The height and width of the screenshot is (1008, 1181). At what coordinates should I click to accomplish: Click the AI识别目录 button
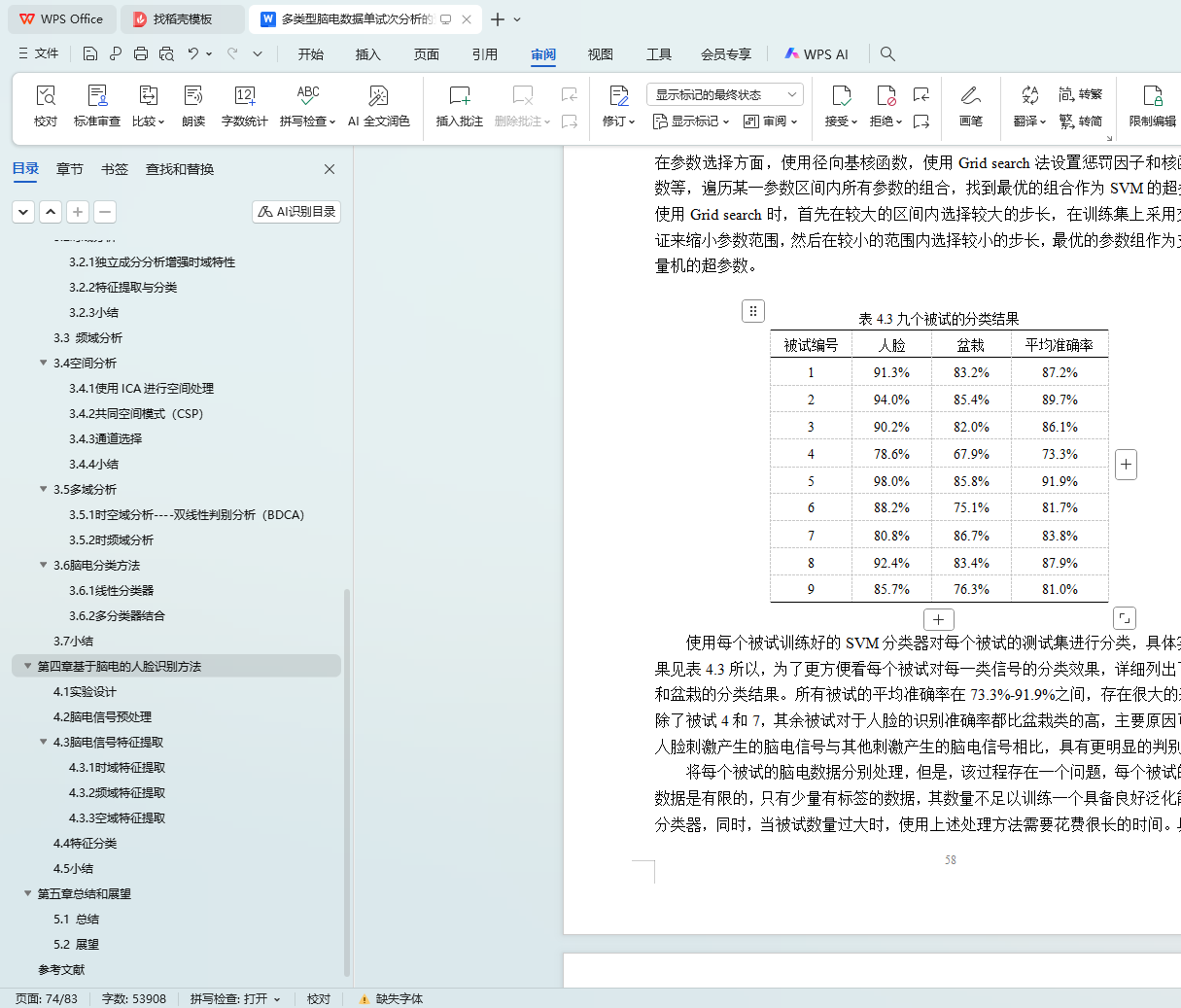point(296,211)
